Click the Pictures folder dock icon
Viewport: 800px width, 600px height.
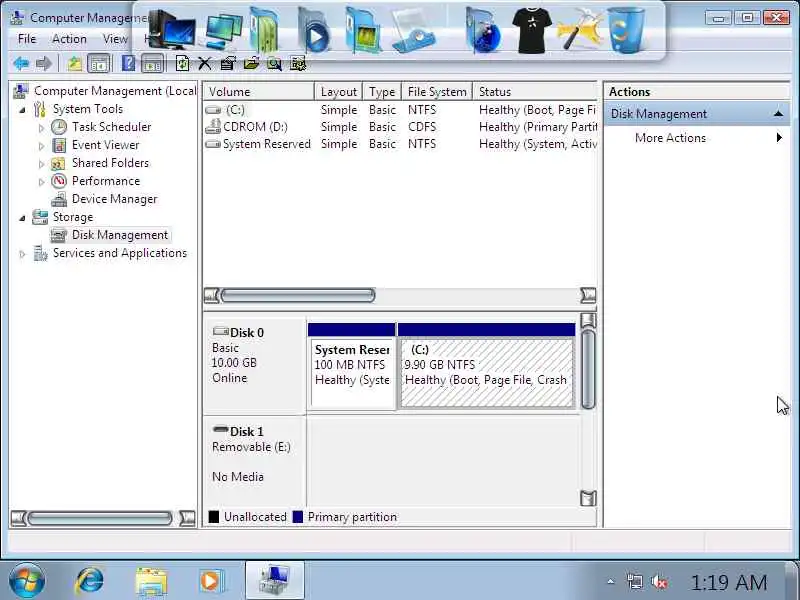click(x=362, y=30)
